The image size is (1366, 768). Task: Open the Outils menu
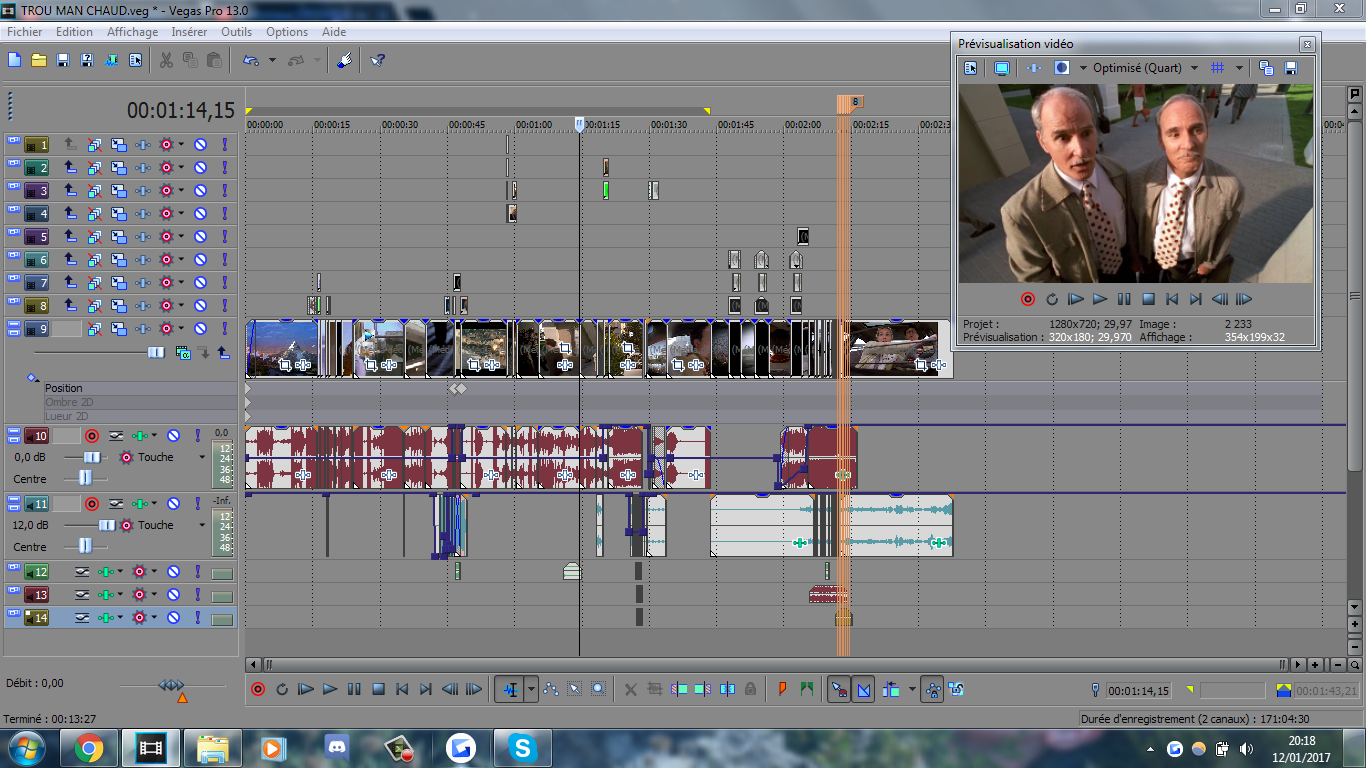(237, 32)
